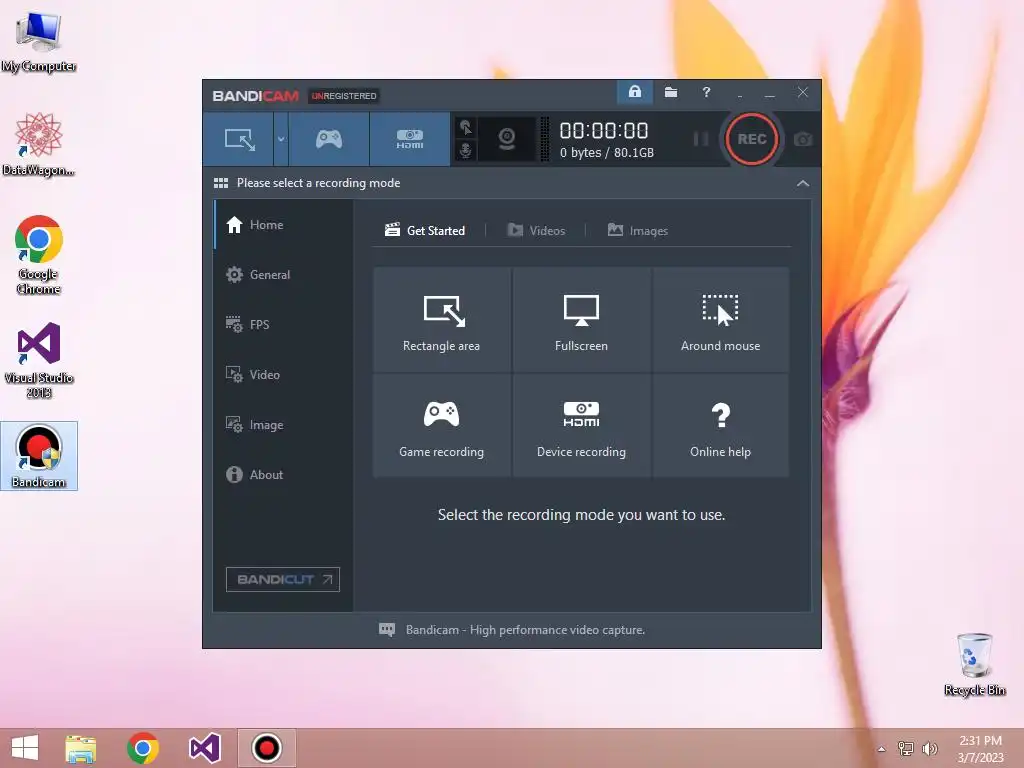Click the grid icon beside recording mode prompt
Screen dimensions: 1024x768
click(221, 183)
